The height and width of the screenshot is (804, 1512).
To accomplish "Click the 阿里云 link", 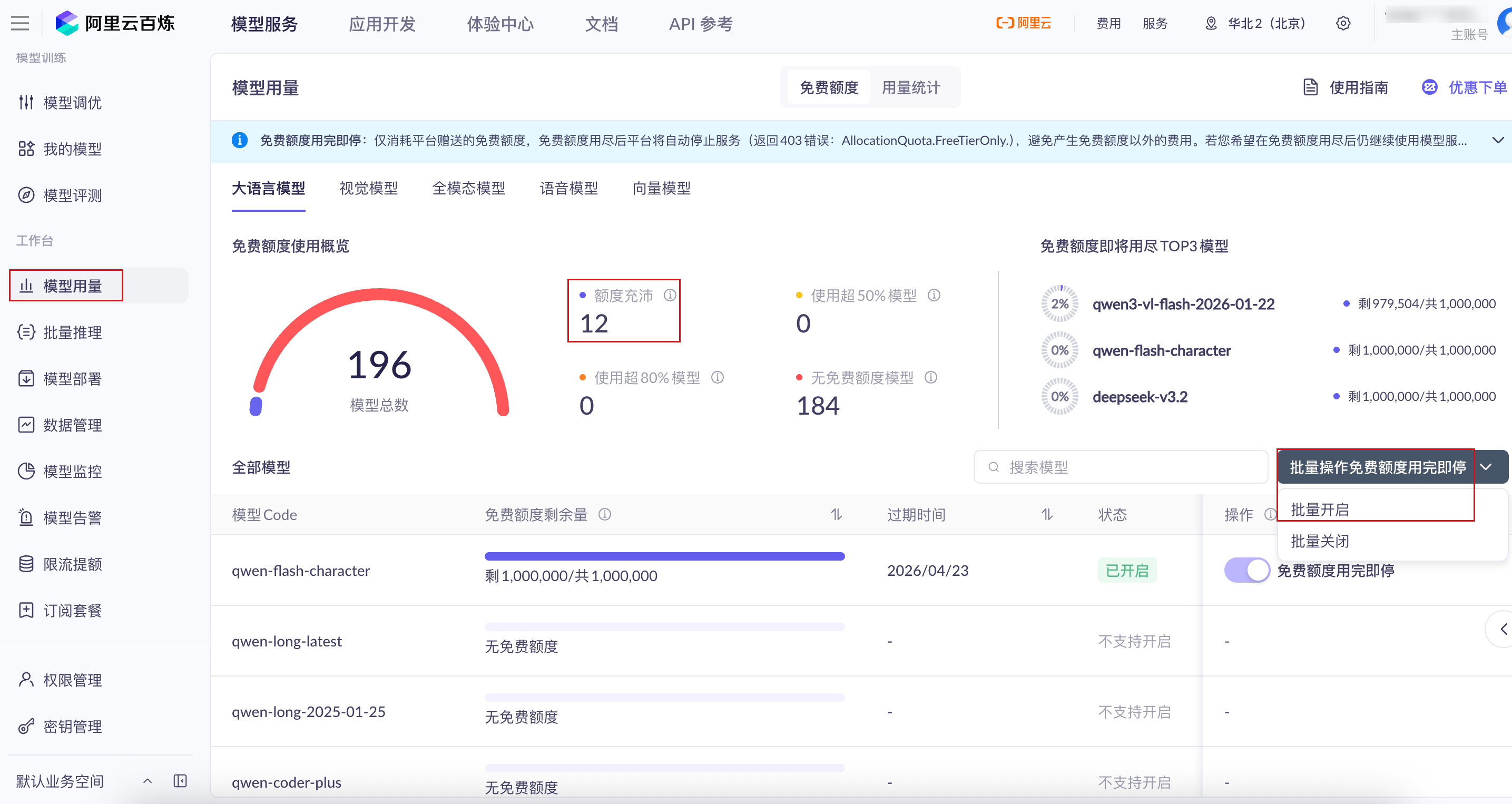I will (x=1024, y=24).
